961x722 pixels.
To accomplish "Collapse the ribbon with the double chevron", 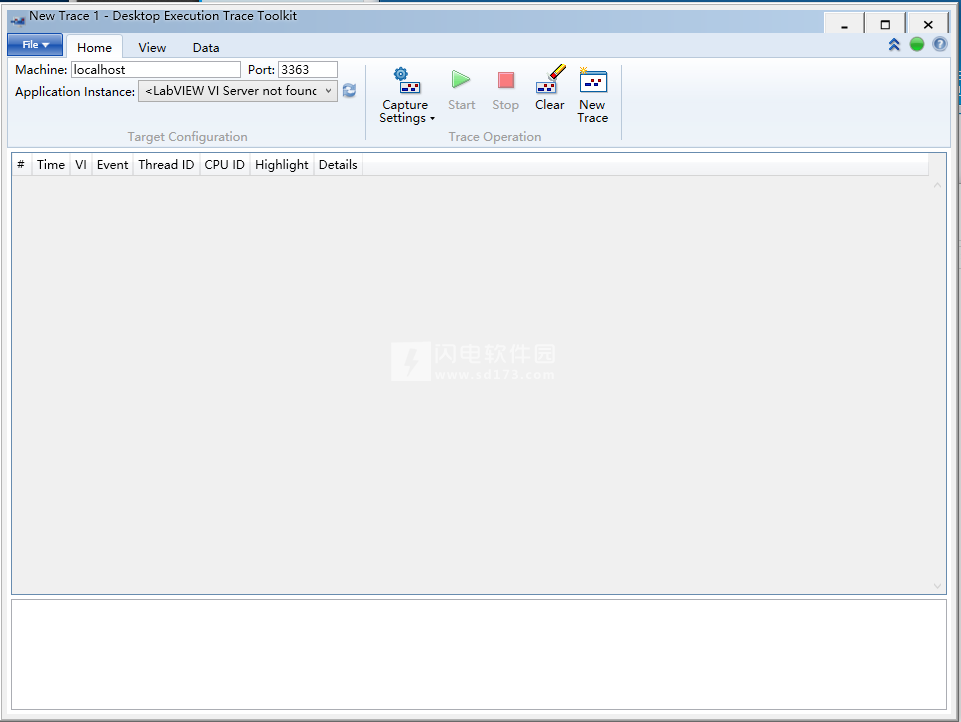I will click(894, 44).
